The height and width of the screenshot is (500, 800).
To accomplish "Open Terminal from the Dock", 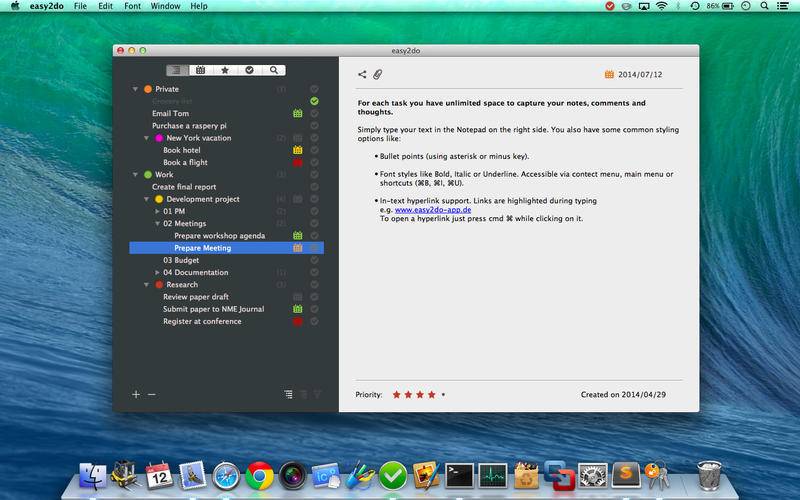I will 459,476.
